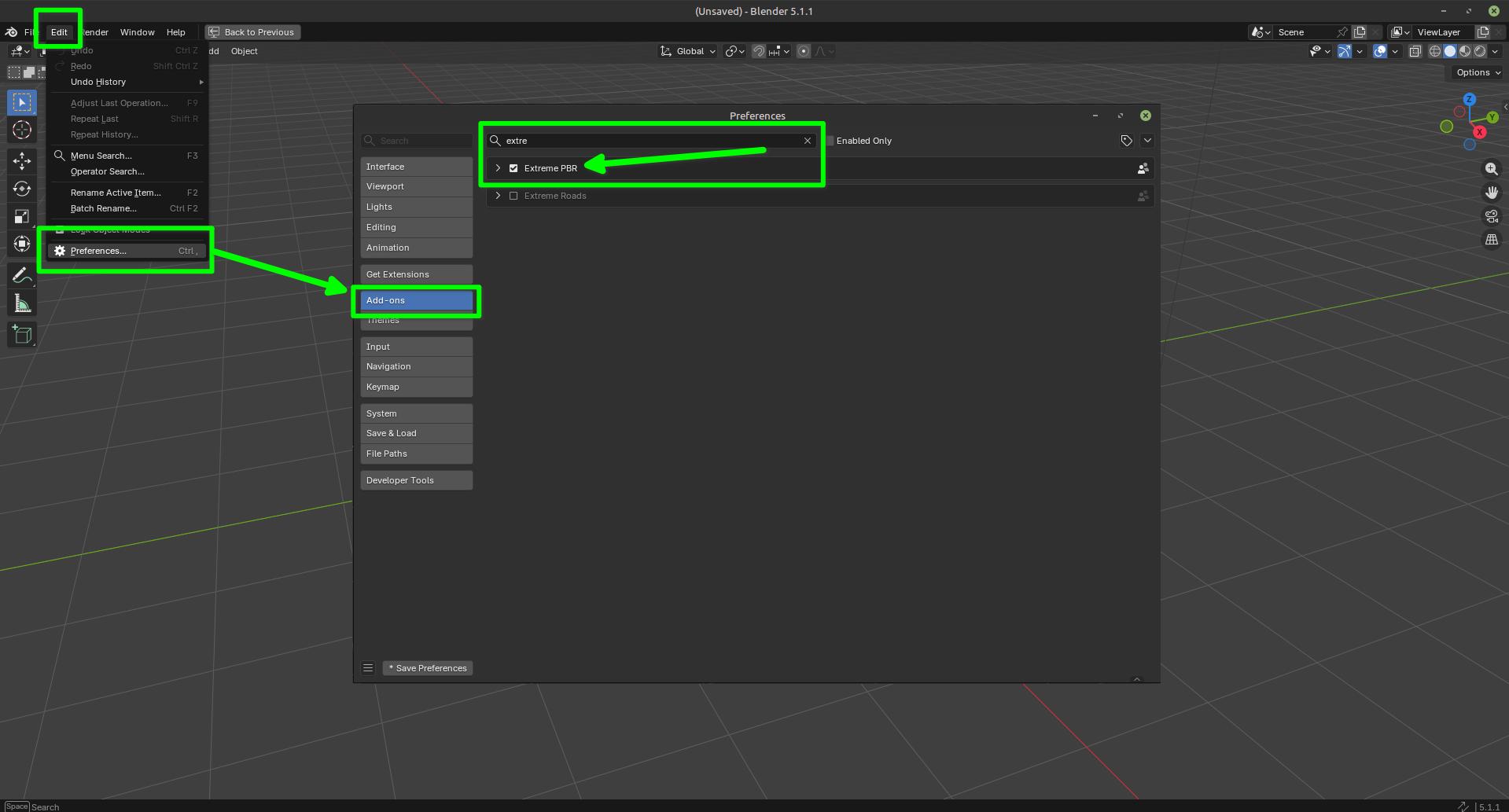The width and height of the screenshot is (1509, 812).
Task: Open add-ons settings chevron dropdown
Action: 1147,141
